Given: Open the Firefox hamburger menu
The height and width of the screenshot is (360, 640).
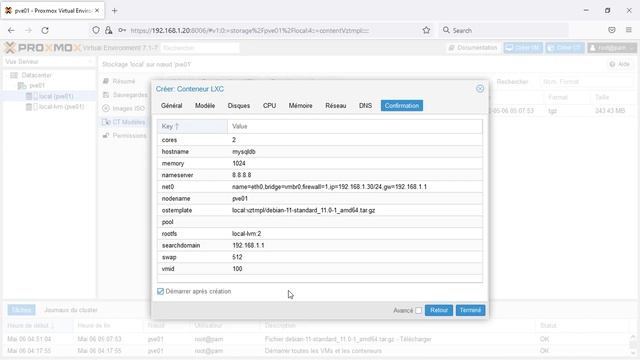Looking at the screenshot, I should (629, 30).
